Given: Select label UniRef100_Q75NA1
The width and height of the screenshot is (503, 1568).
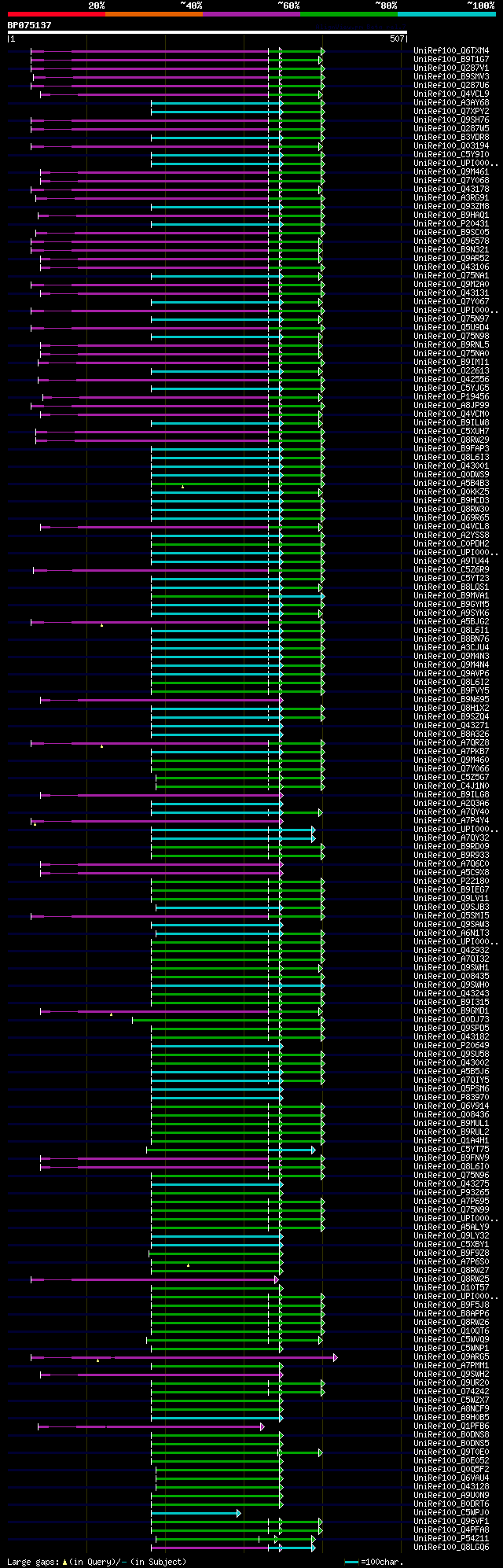Looking at the screenshot, I should [x=451, y=276].
